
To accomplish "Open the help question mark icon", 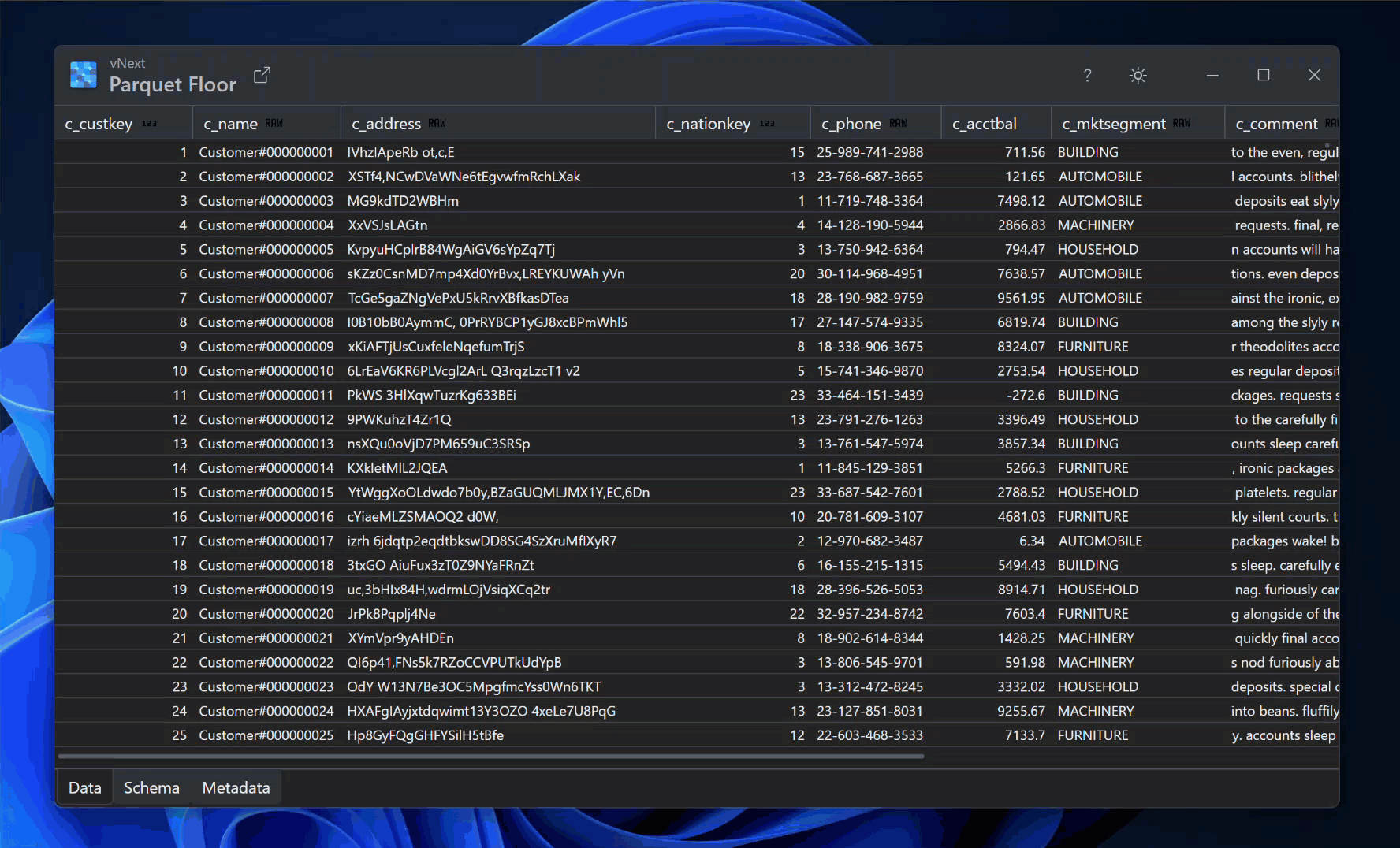I will tap(1087, 76).
